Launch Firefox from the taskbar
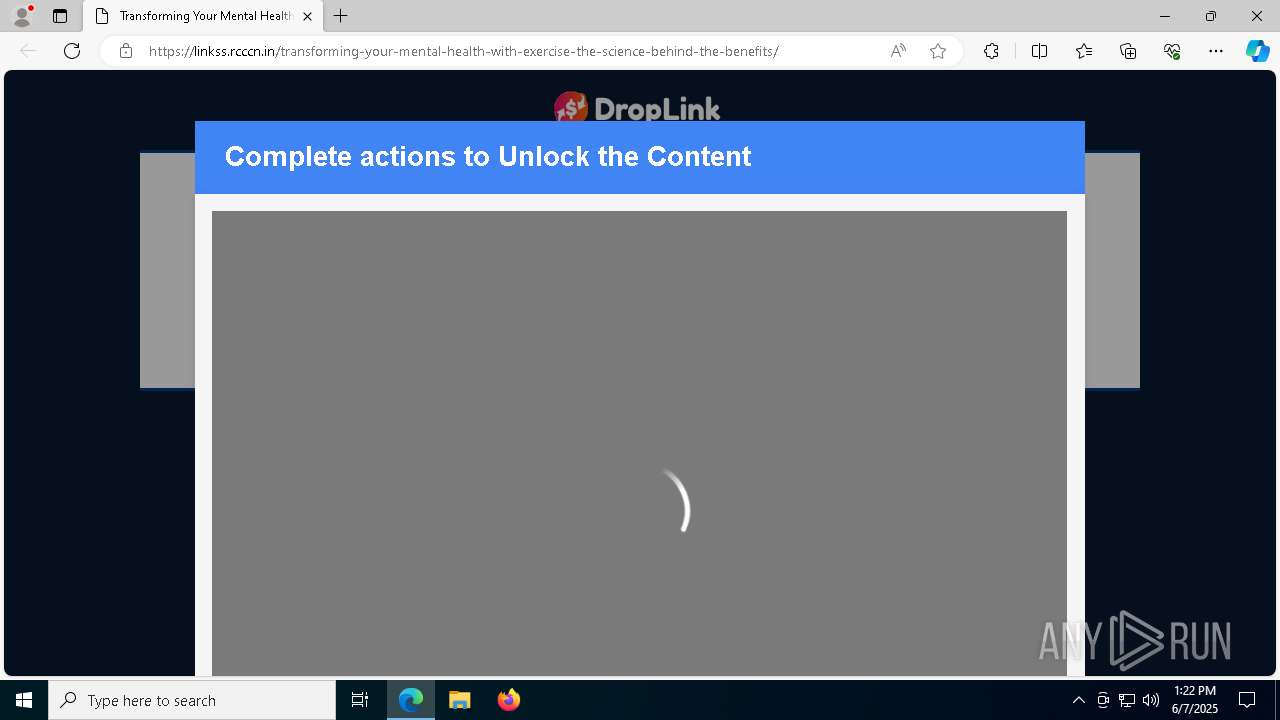Screen dimensions: 1280x720 (x=509, y=700)
